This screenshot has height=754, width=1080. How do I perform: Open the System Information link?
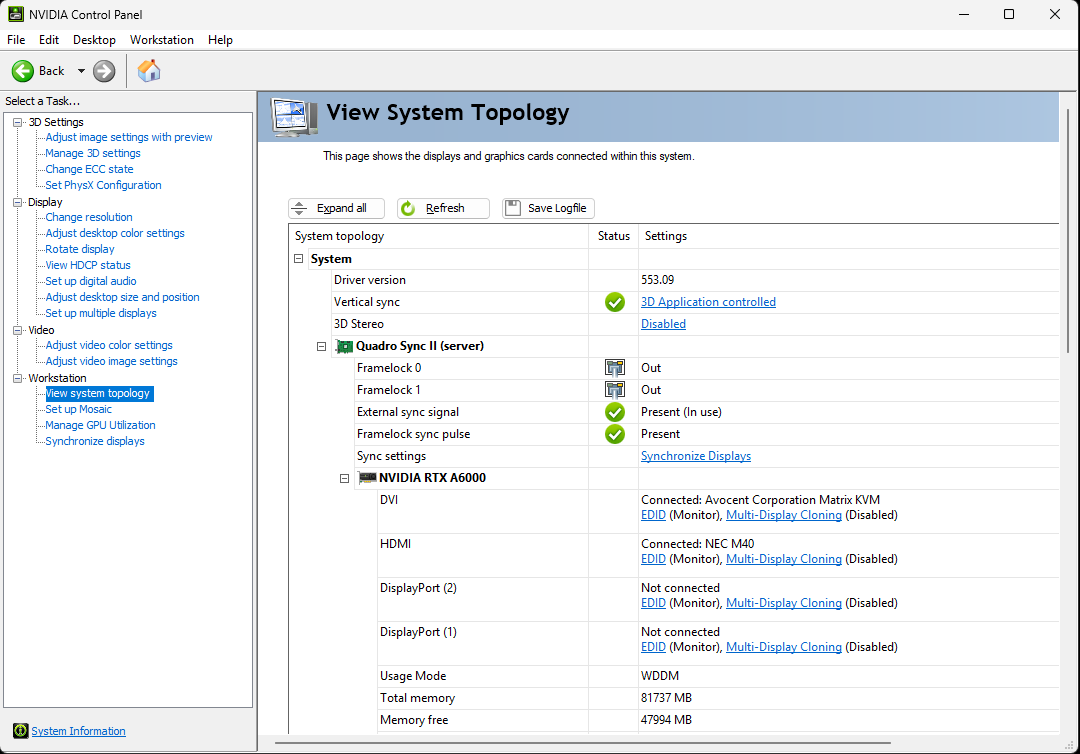(79, 731)
